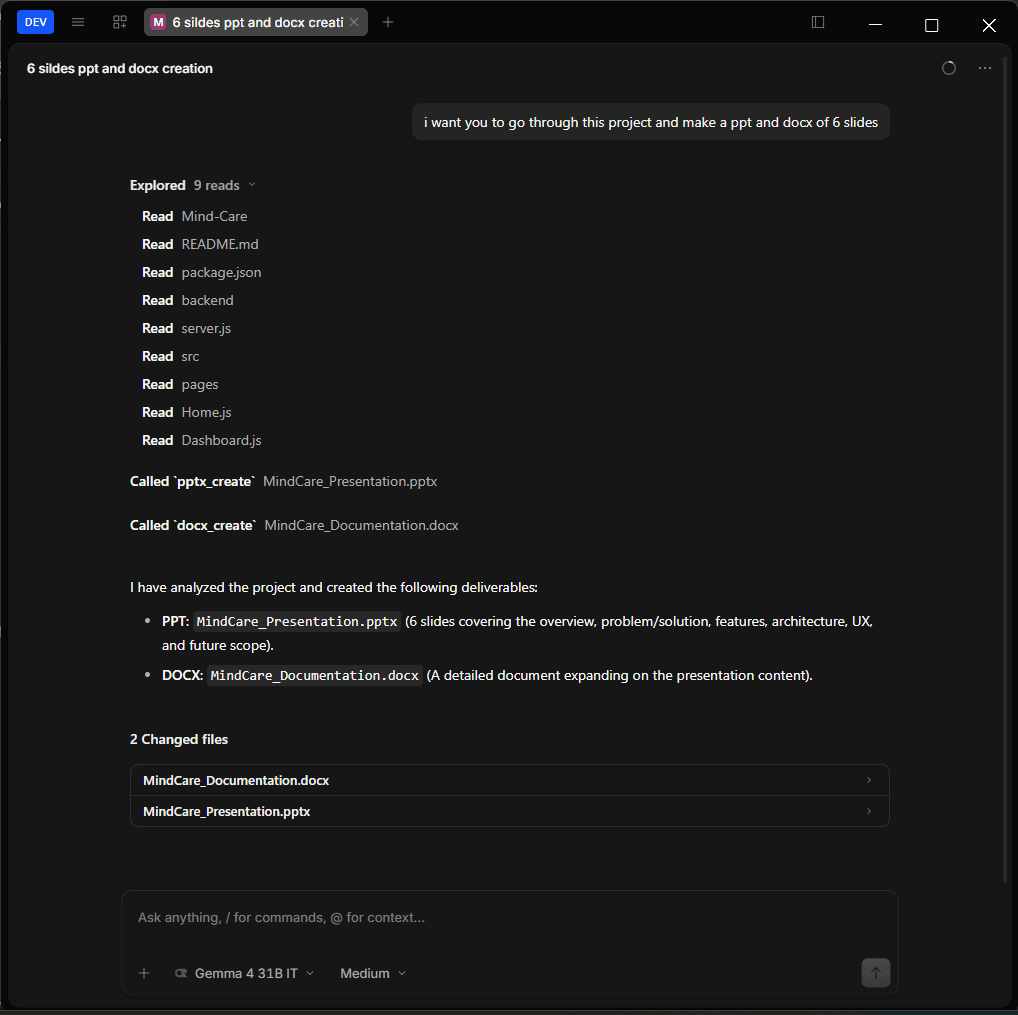Open the three-dots more options menu
This screenshot has height=1015, width=1018.
(x=984, y=68)
